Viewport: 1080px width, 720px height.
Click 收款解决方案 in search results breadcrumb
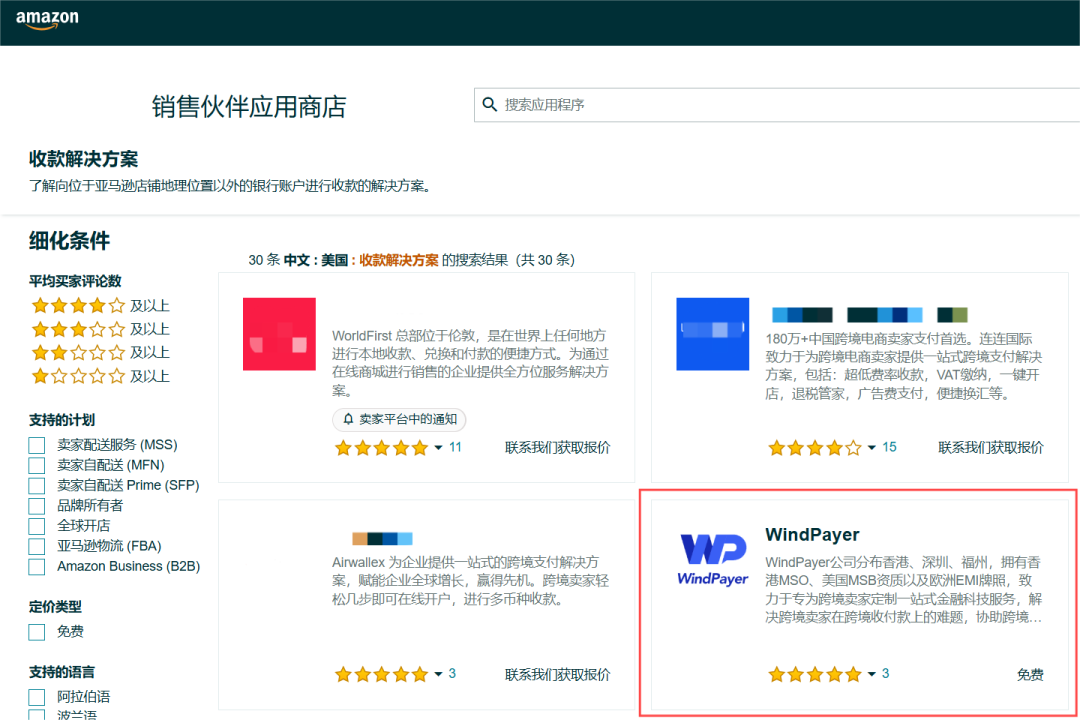point(399,260)
